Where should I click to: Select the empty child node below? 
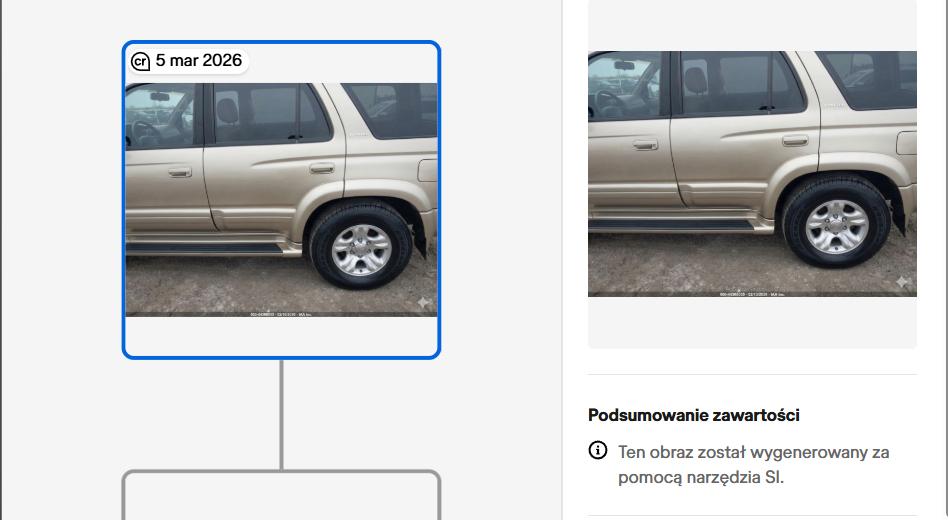click(x=281, y=495)
